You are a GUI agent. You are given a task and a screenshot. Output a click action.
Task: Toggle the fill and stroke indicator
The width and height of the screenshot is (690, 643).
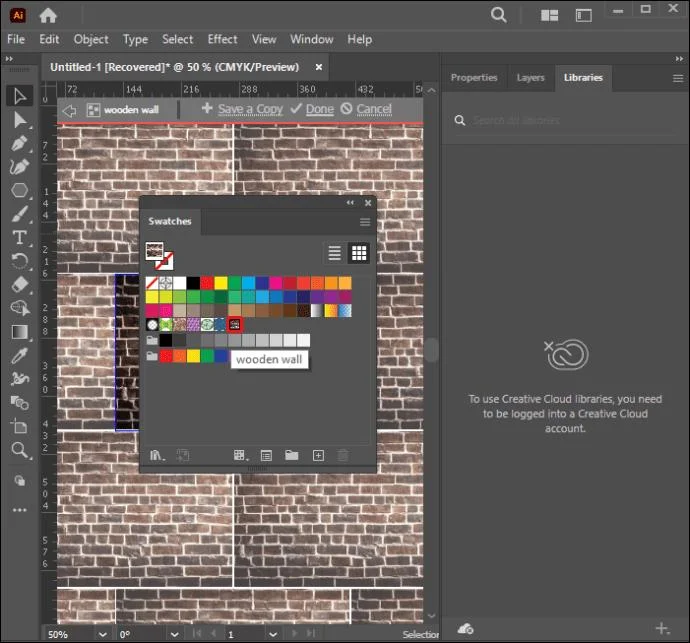[x=159, y=256]
